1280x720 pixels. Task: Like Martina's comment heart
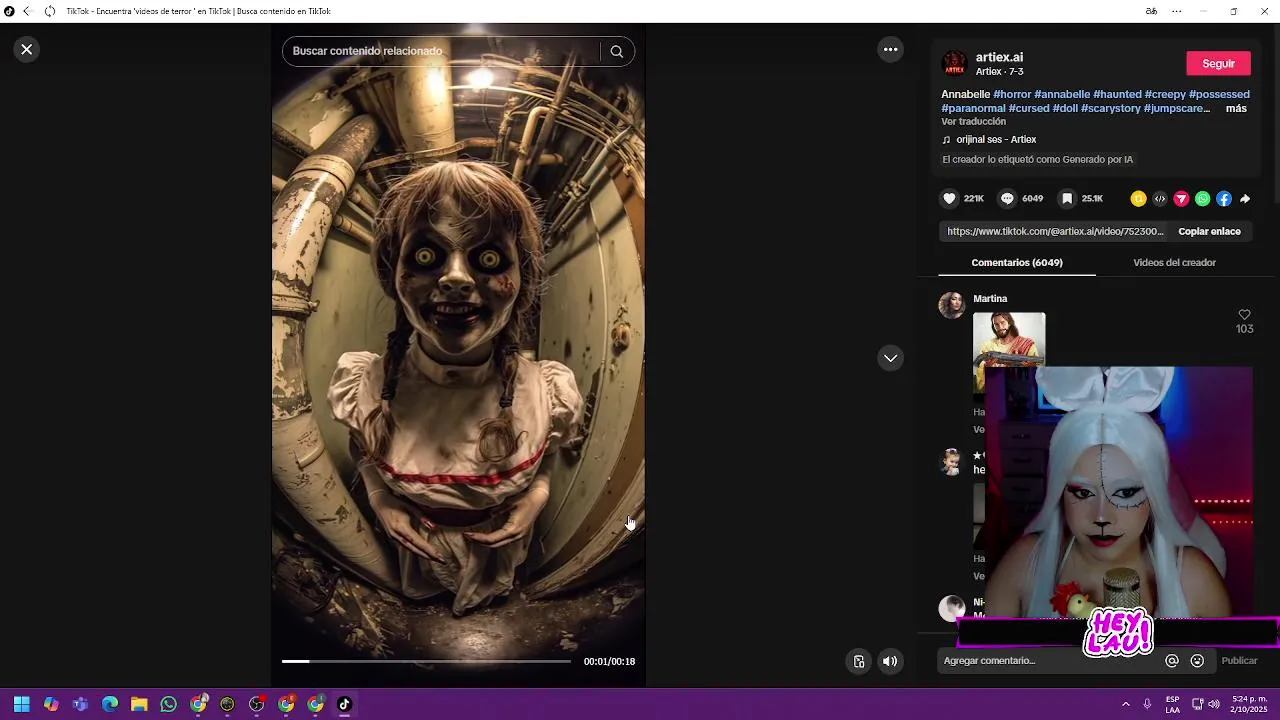tap(1244, 315)
